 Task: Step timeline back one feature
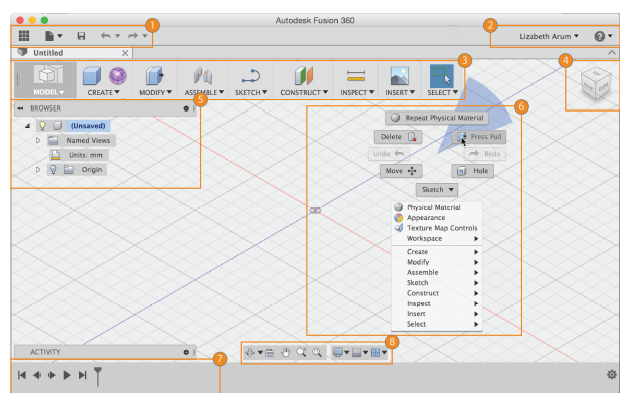click(37, 375)
